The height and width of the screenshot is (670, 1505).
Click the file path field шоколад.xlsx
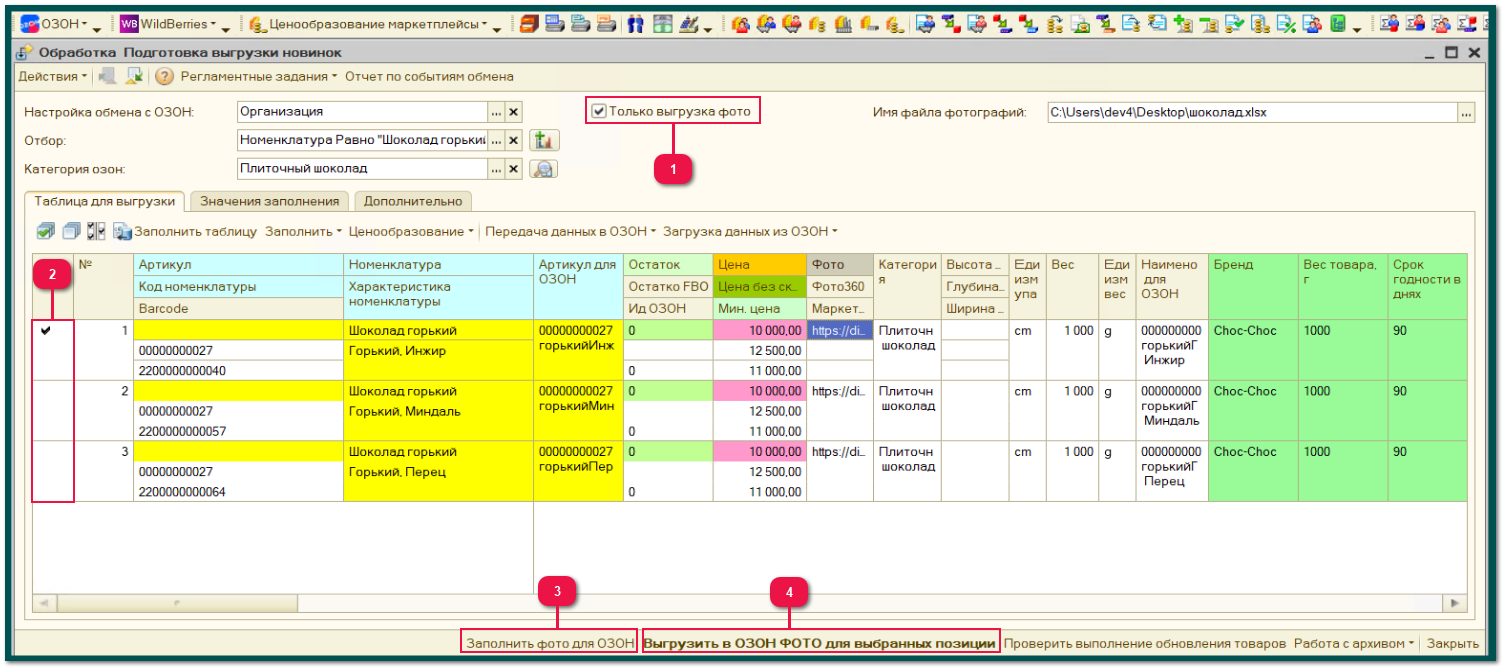[x=1251, y=112]
